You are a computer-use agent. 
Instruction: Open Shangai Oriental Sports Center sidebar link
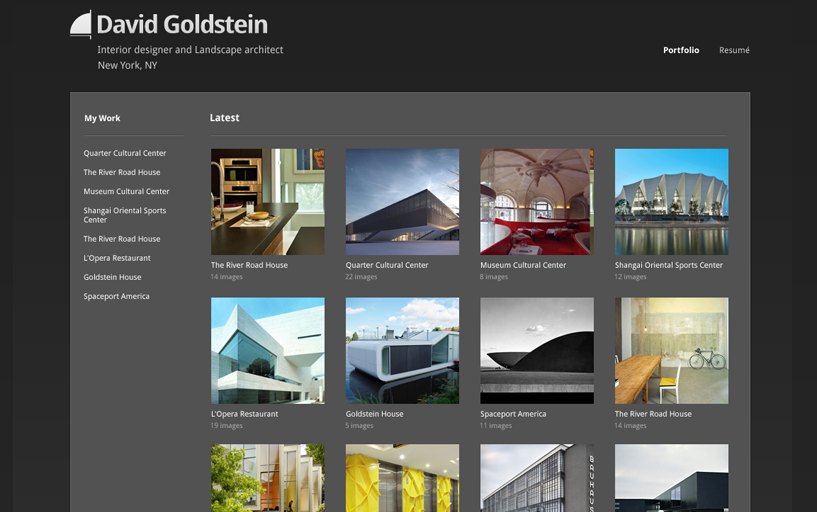tap(125, 215)
